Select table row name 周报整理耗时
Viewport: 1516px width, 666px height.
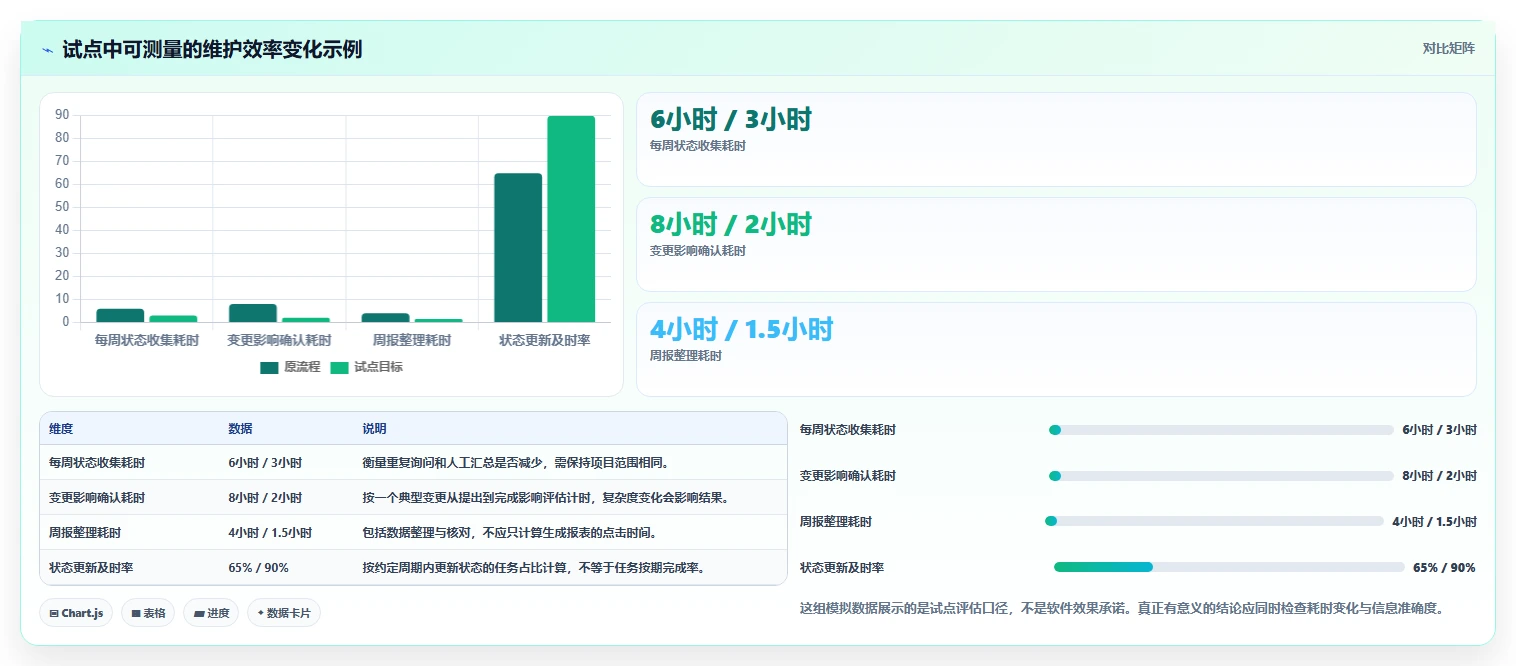pos(85,533)
